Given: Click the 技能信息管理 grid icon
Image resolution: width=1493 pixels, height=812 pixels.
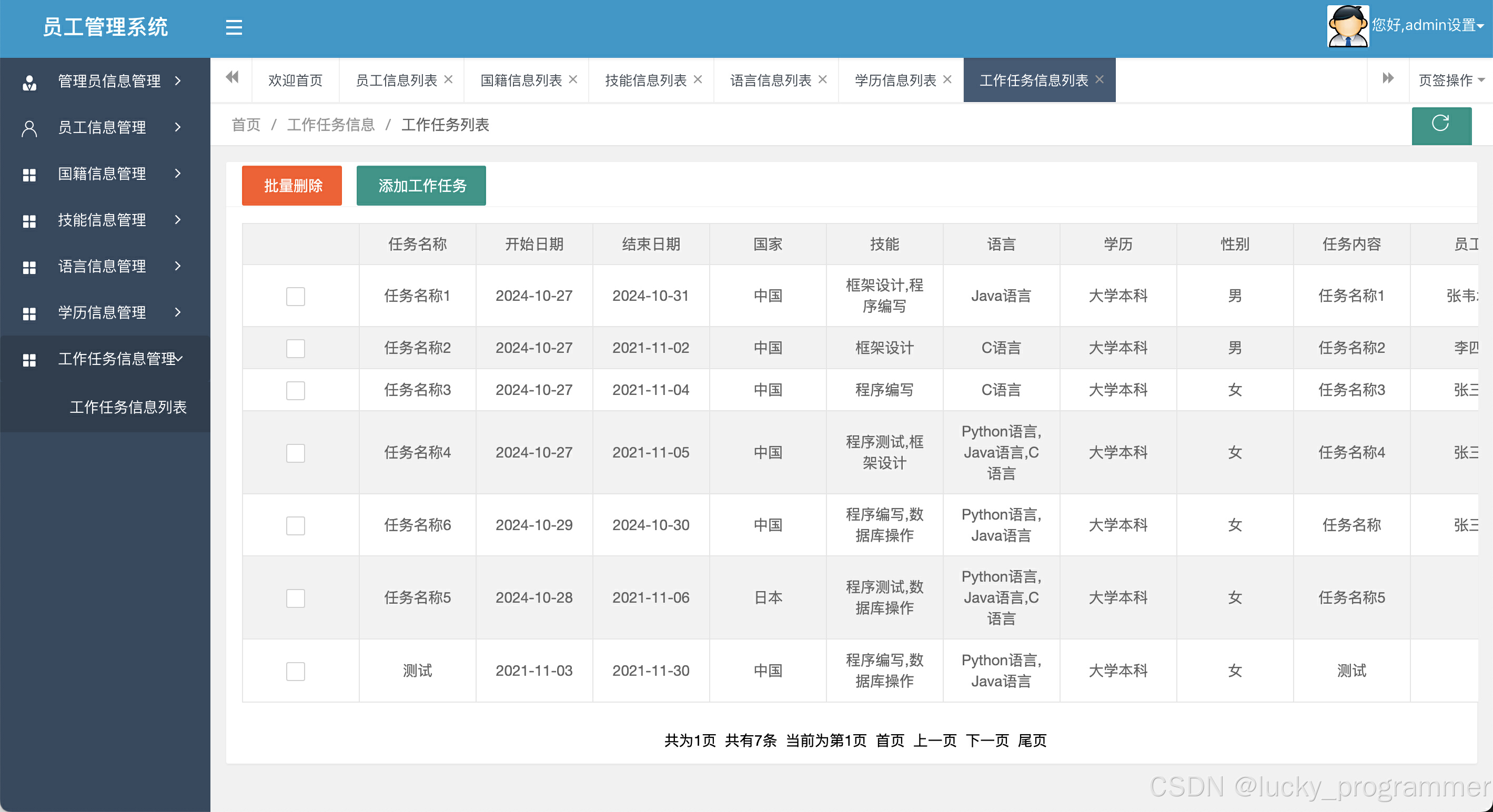Looking at the screenshot, I should pyautogui.click(x=29, y=221).
